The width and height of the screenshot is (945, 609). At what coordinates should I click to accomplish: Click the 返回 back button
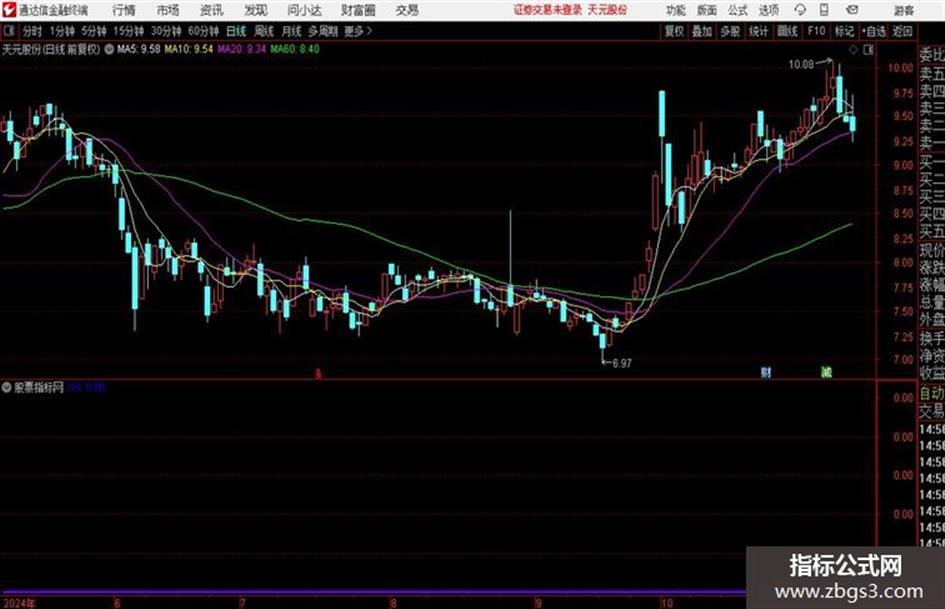[x=902, y=31]
